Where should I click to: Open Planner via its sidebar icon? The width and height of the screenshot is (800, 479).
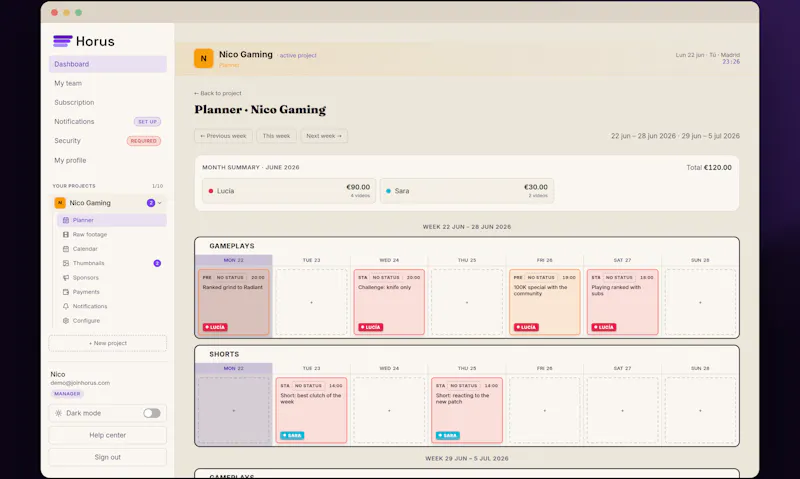tap(66, 220)
